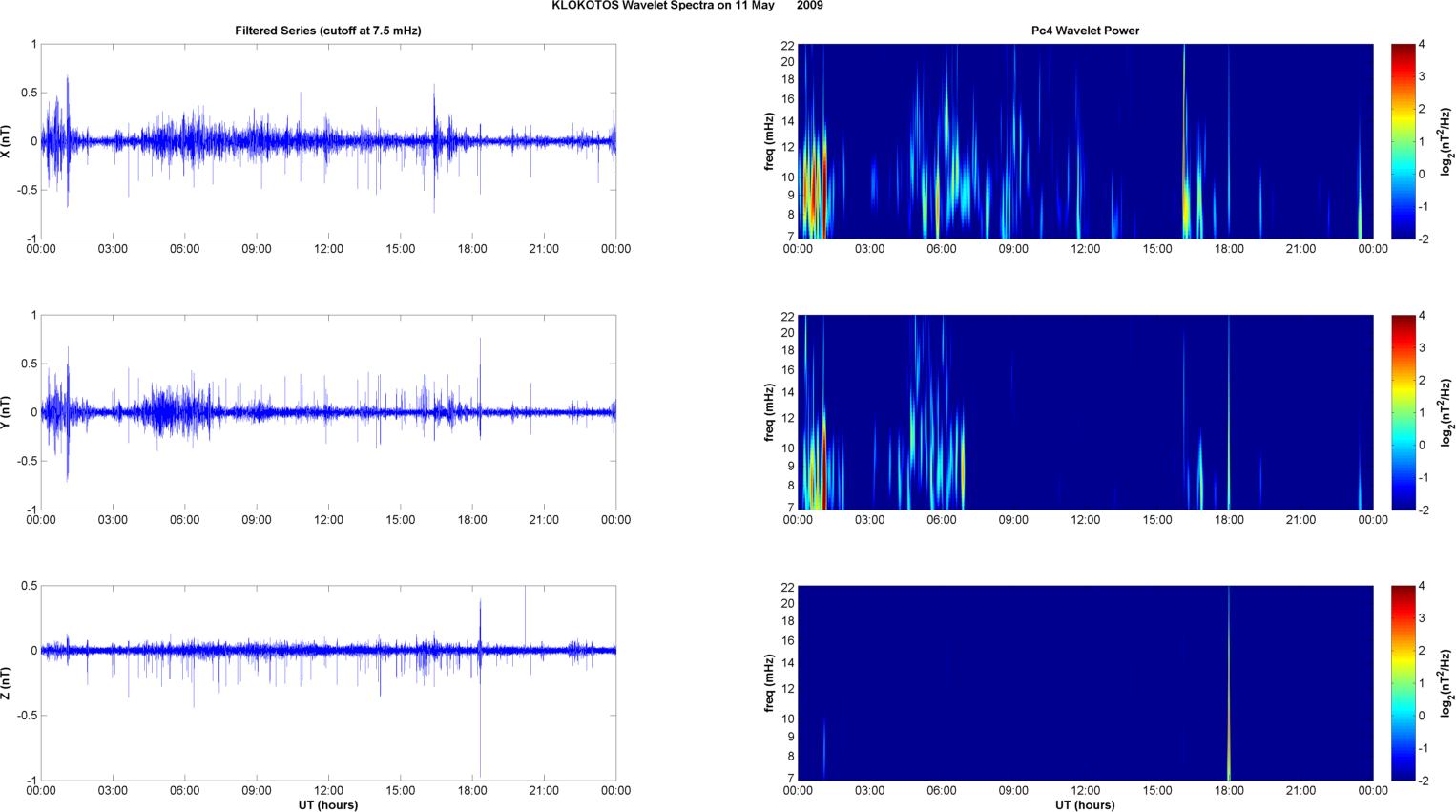The height and width of the screenshot is (812, 1456).
Task: Click the colorbar beside the Z wavelet spectrogram
Action: (1403, 683)
